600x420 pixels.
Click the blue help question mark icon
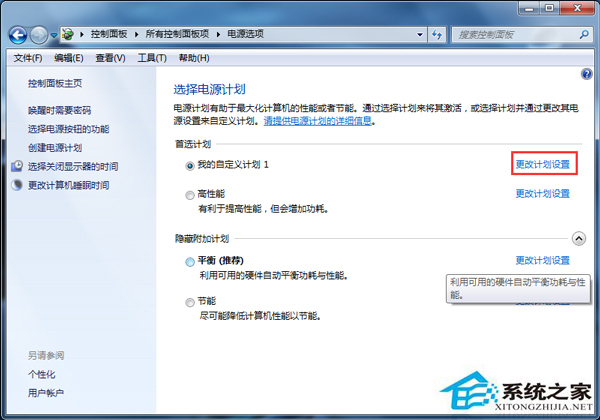click(586, 74)
